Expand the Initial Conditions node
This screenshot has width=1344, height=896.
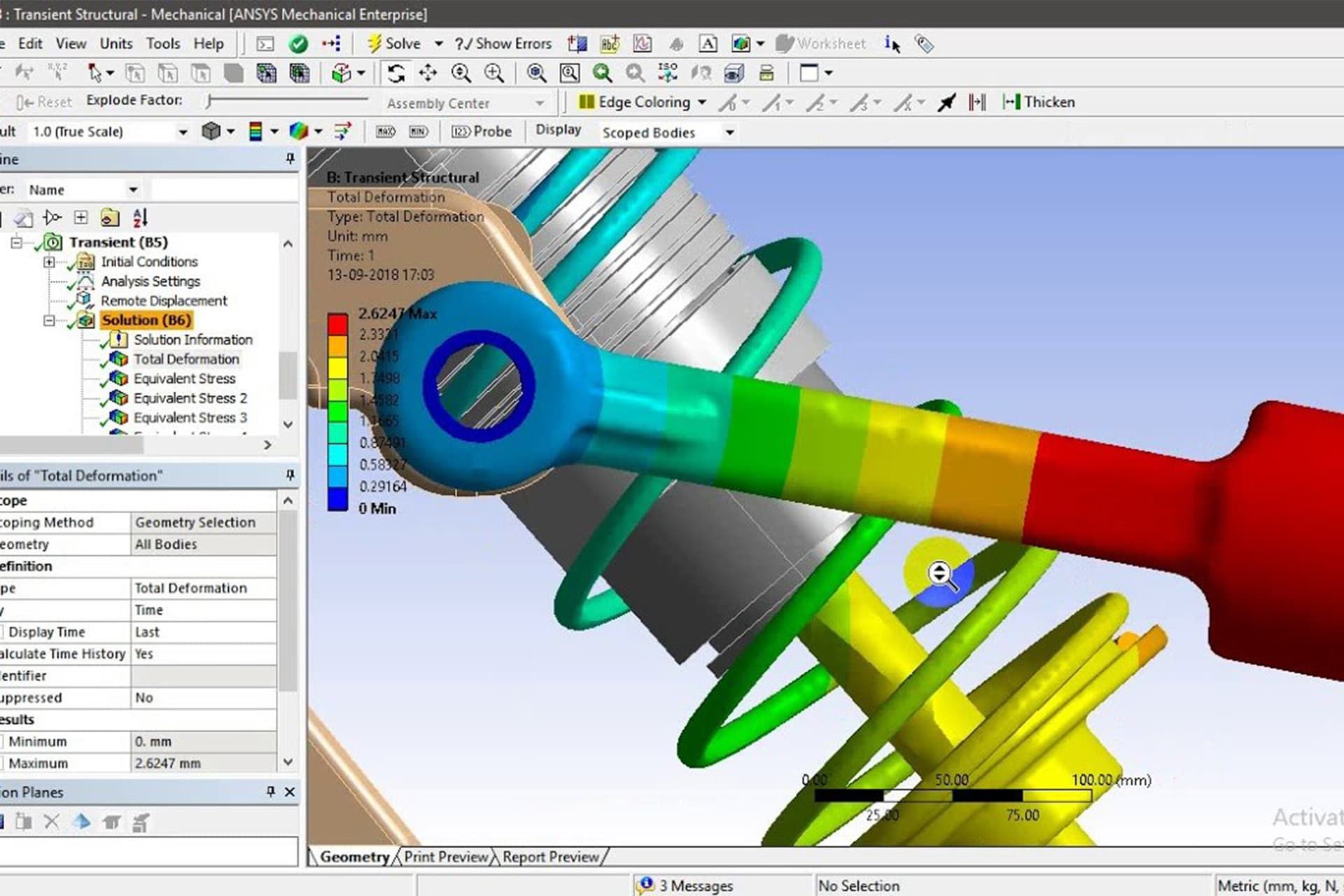click(50, 261)
